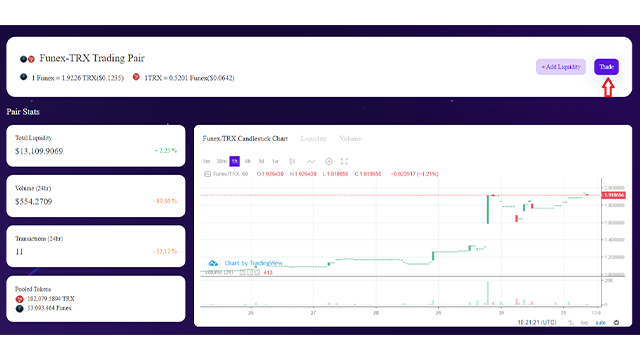Screen dimensions: 640x360
Task: Click the + Add Liquidity button
Action: (561, 67)
